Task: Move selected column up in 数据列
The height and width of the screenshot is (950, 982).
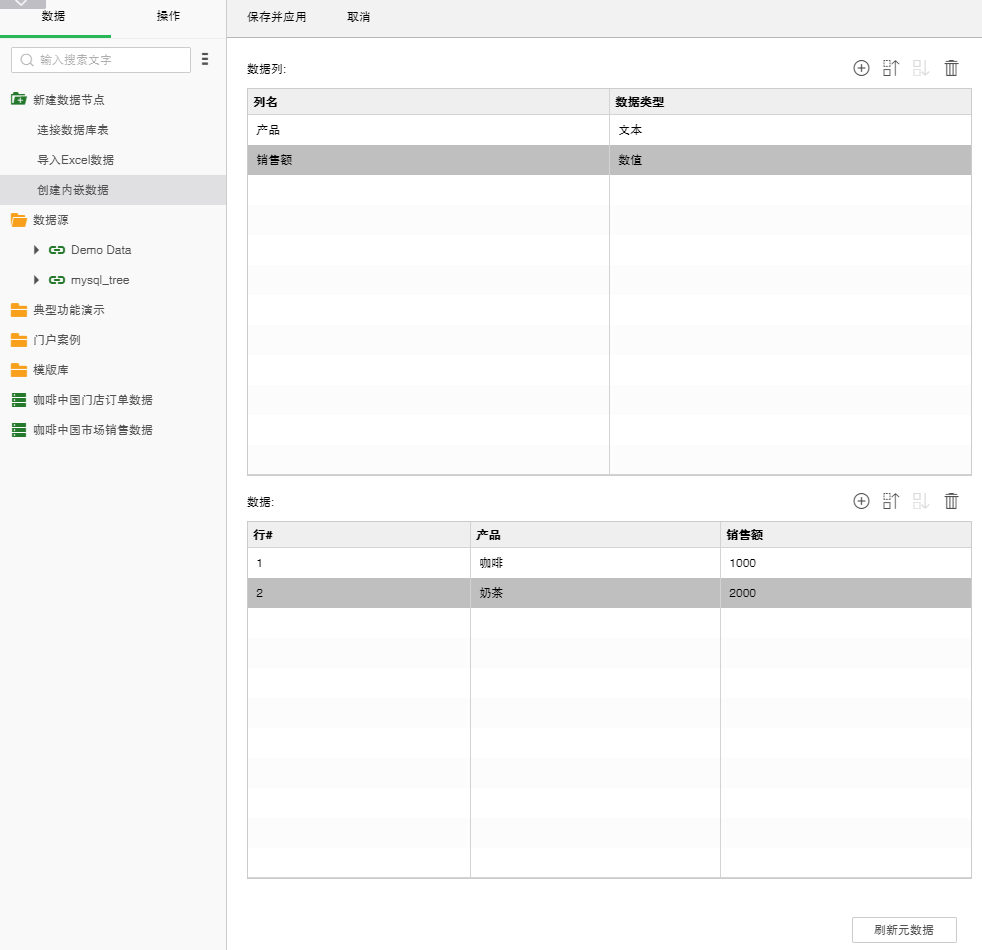Action: pos(891,68)
